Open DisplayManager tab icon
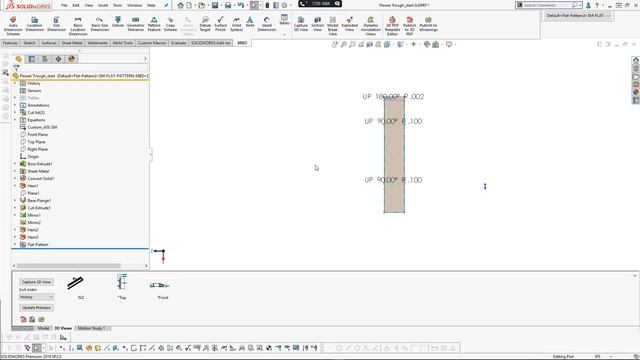The image size is (640, 360). pos(72,59)
